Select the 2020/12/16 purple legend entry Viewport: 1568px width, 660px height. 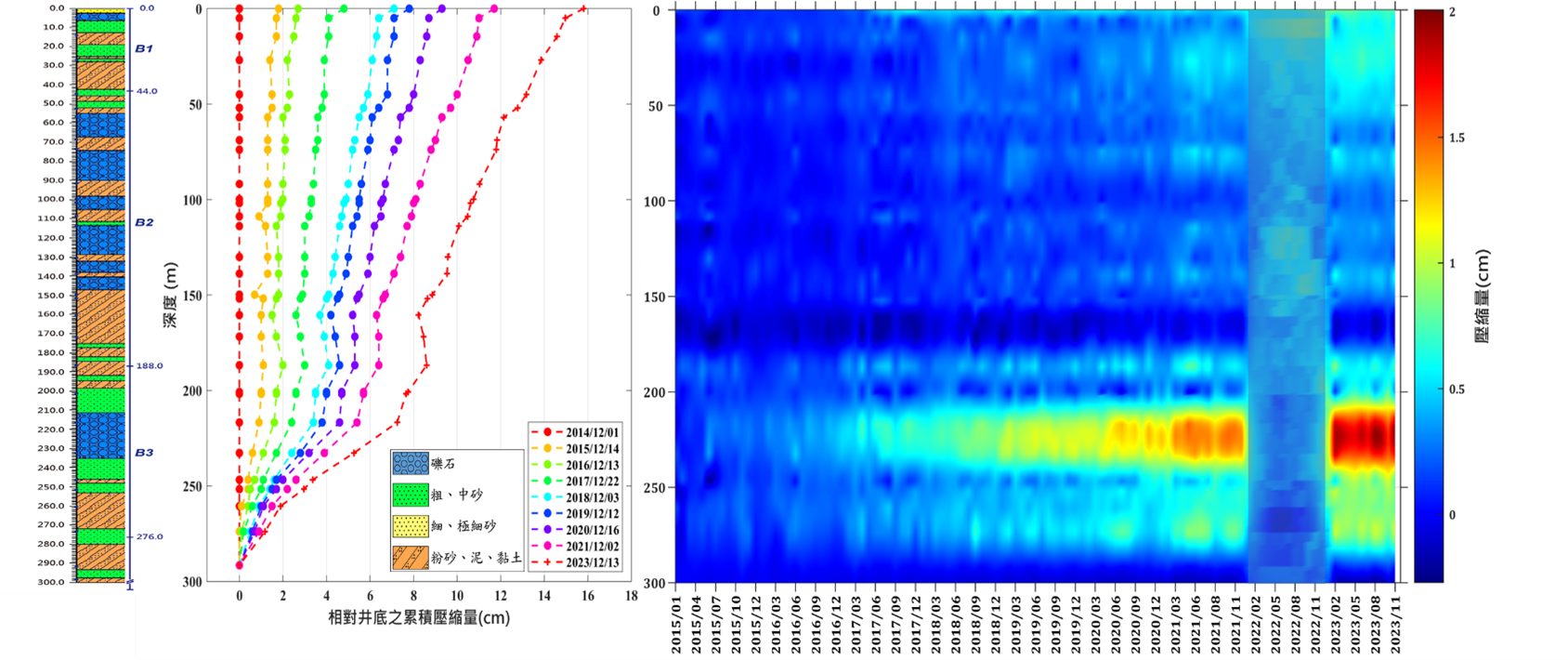click(x=592, y=530)
